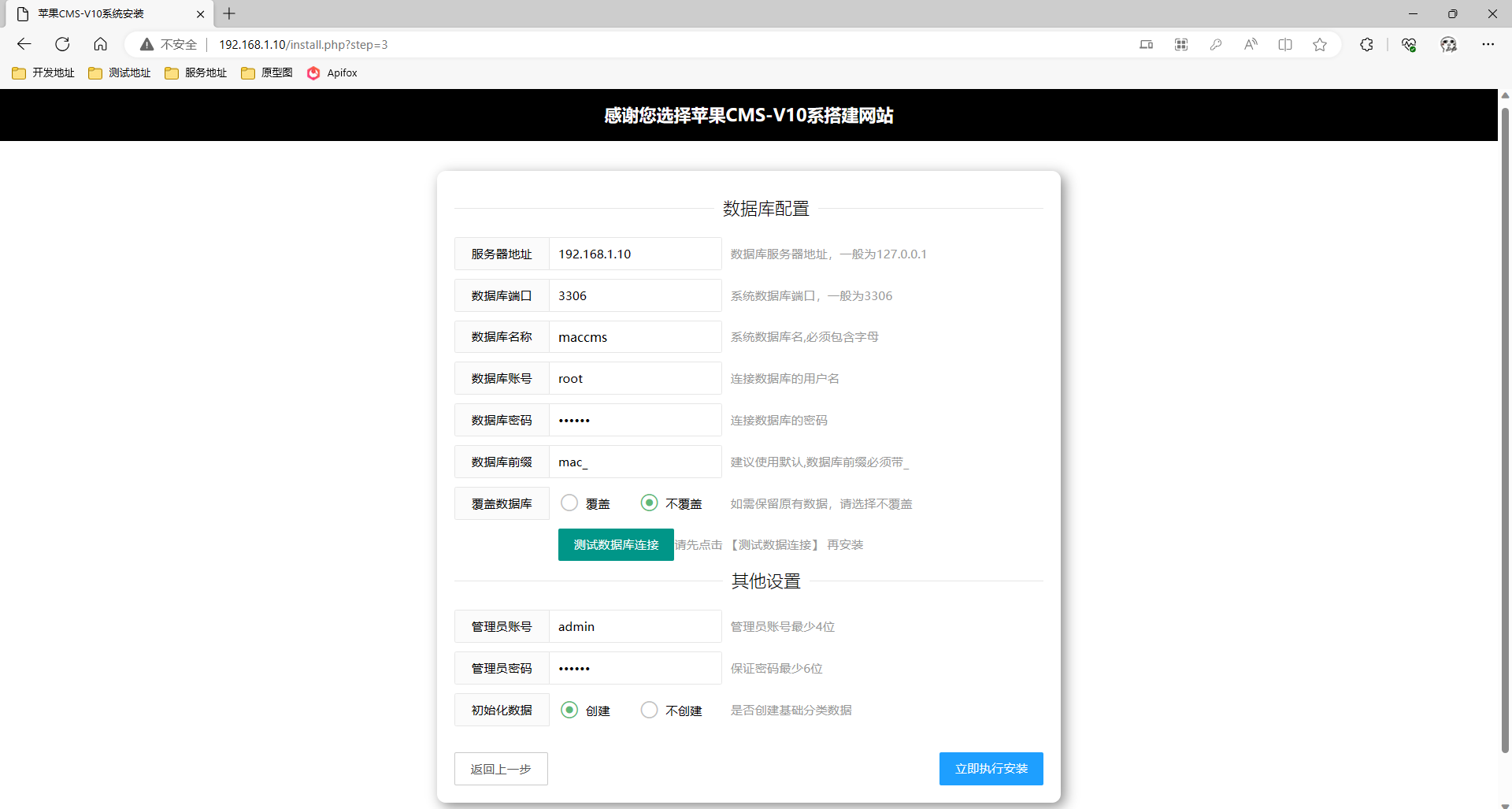Screen dimensions: 1512x809
Task: Click 立即执行安装 button
Action: [x=991, y=769]
